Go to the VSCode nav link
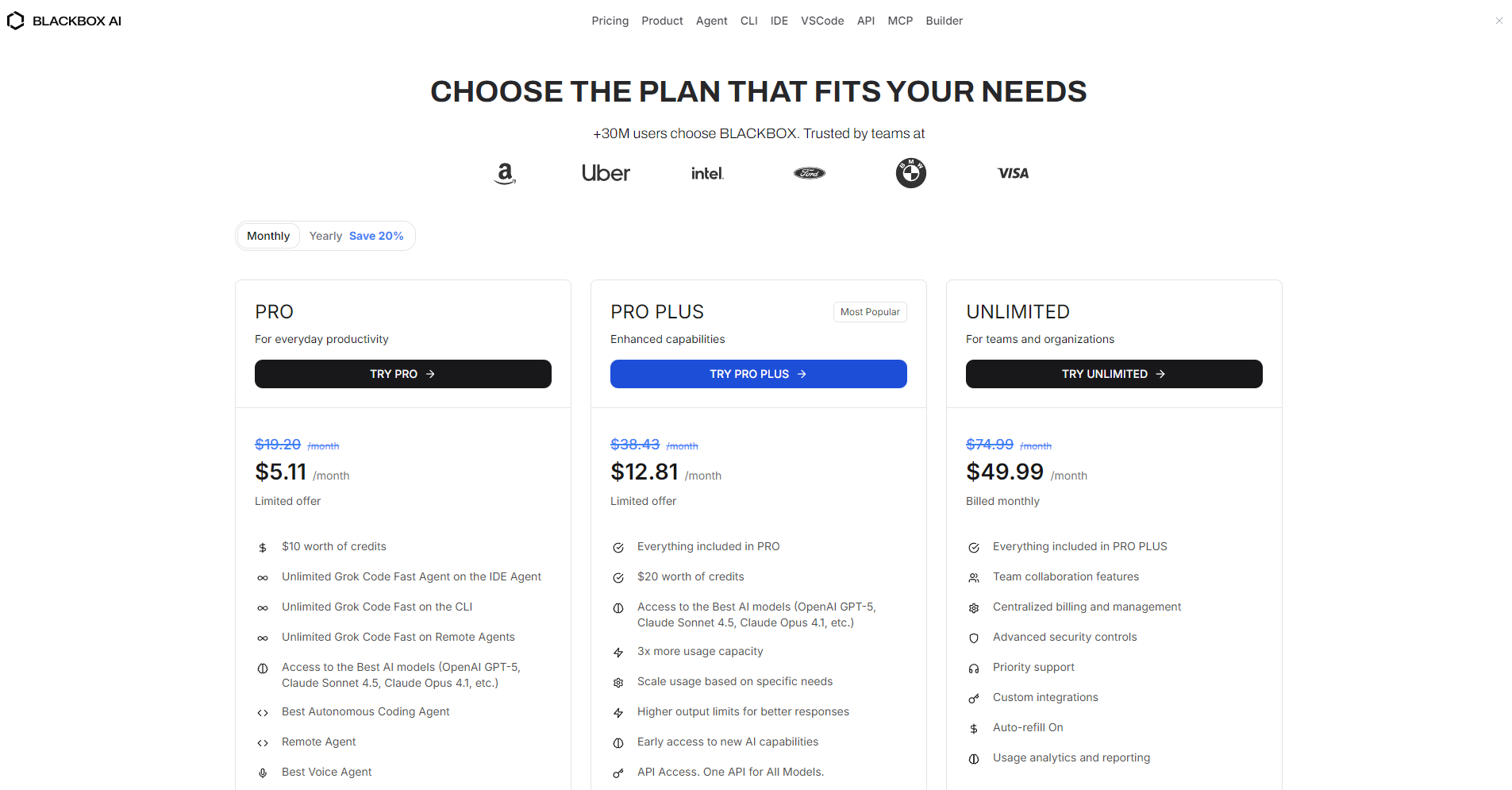This screenshot has width=1512, height=790. [822, 21]
